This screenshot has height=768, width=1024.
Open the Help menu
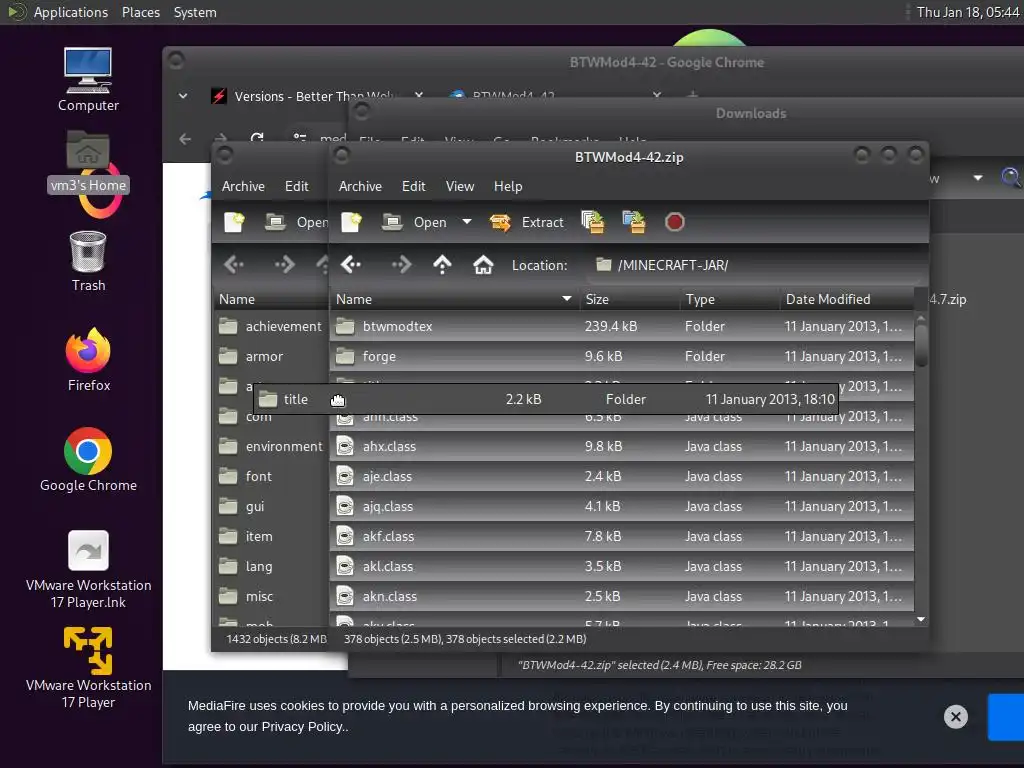pos(508,186)
